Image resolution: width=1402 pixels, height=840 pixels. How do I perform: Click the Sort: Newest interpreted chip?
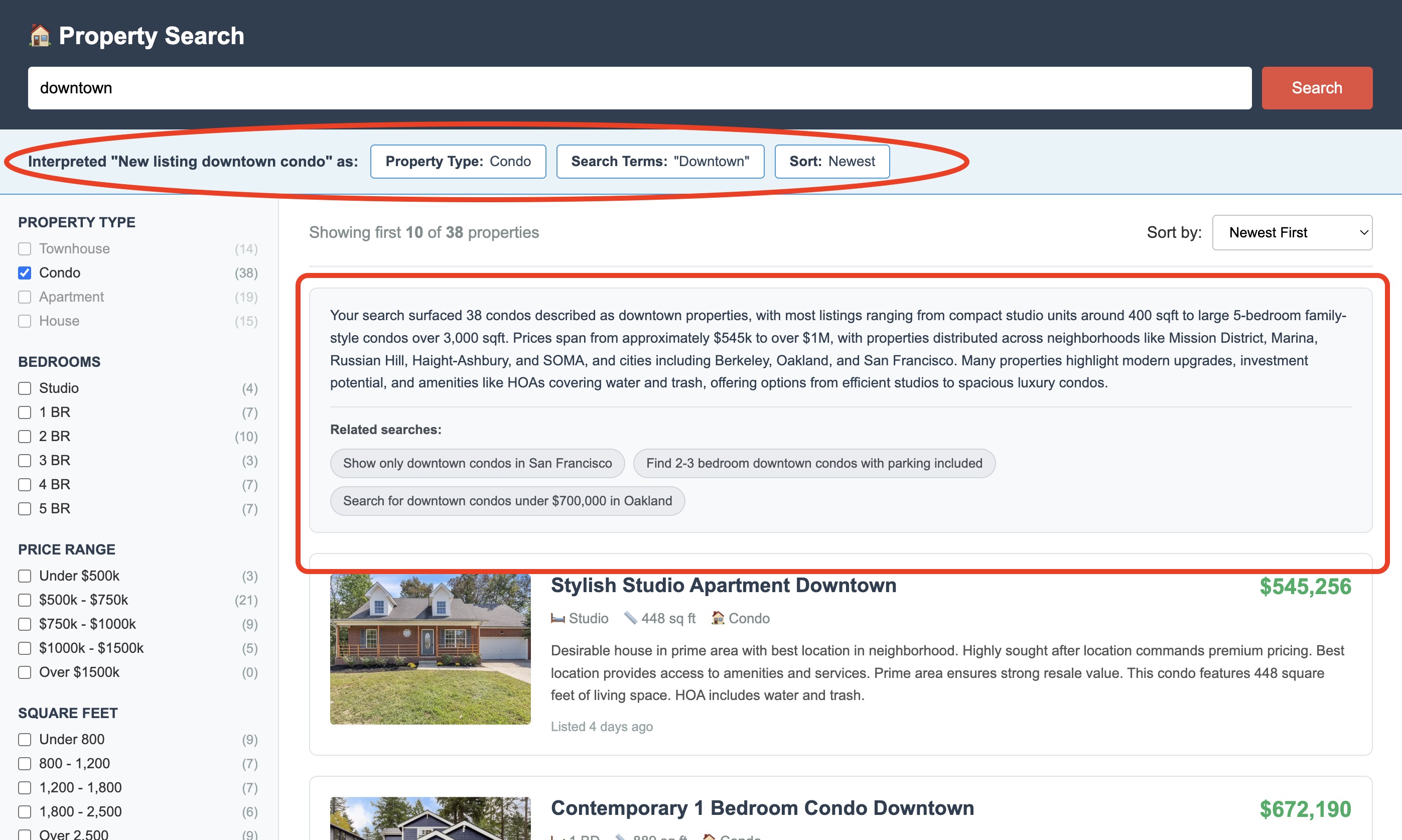click(x=831, y=162)
